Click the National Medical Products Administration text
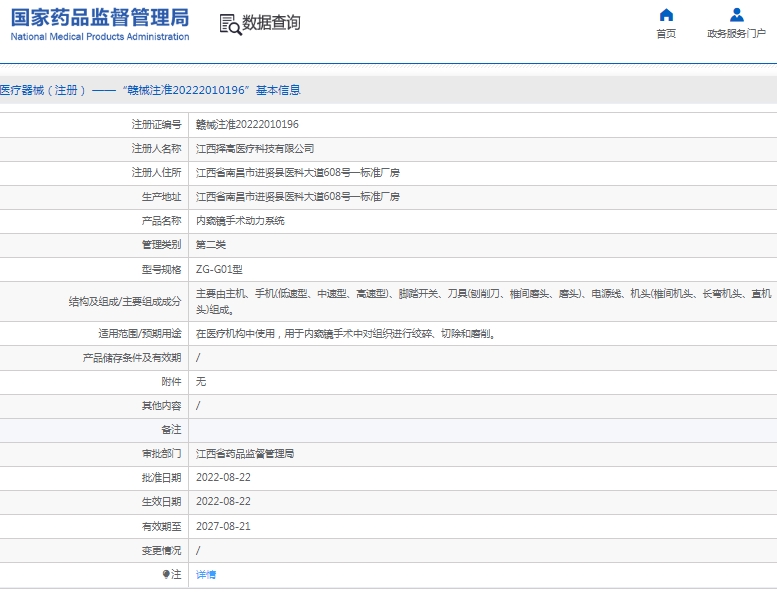The height and width of the screenshot is (594, 777). point(100,37)
